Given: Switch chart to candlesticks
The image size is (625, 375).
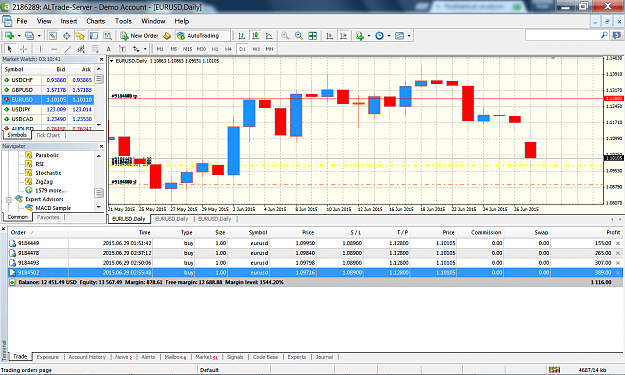Looking at the screenshot, I should pyautogui.click(x=256, y=36).
